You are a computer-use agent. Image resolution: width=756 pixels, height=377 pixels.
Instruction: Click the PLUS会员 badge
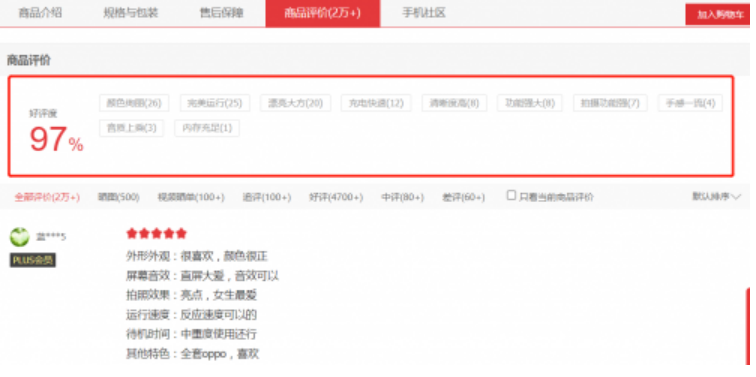pos(33,260)
